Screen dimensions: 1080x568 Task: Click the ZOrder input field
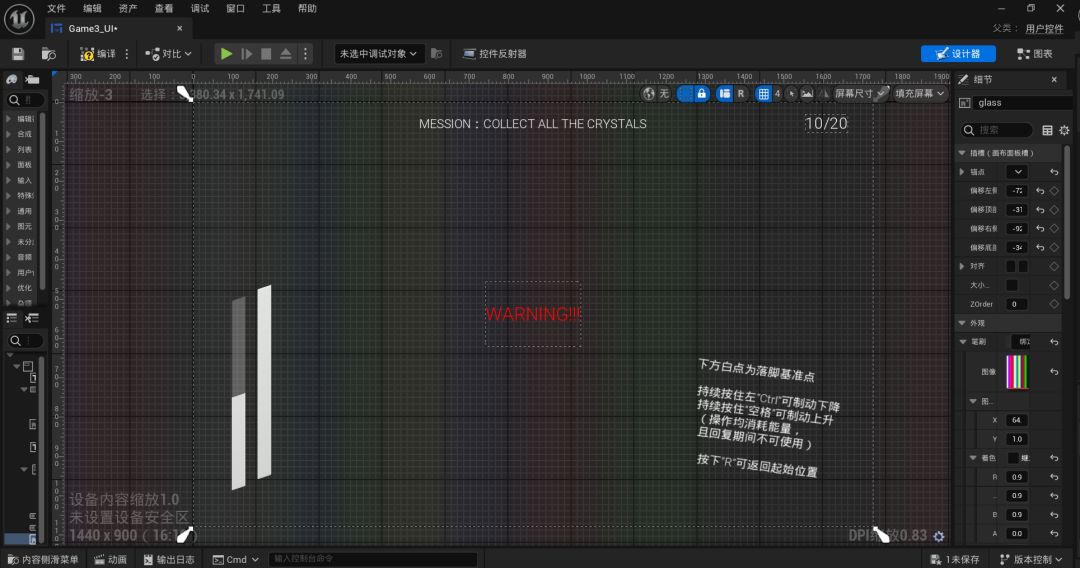pyautogui.click(x=1016, y=304)
